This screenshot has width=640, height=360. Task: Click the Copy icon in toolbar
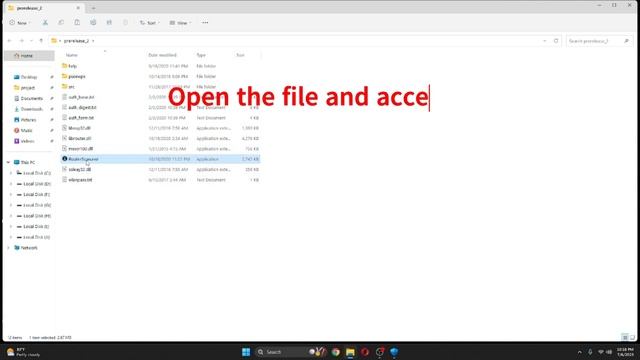tap(61, 23)
